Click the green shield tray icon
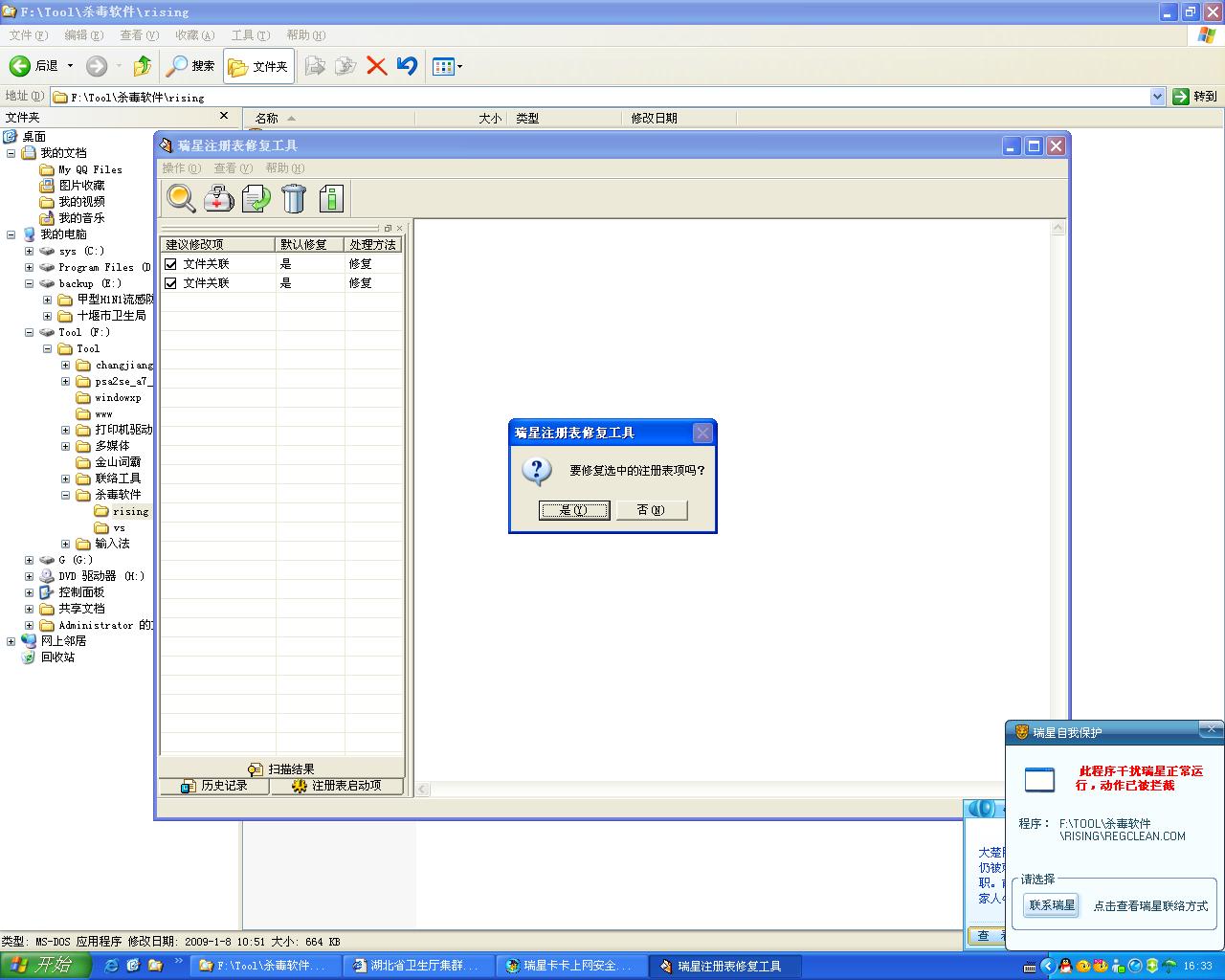The image size is (1225, 980). (x=1152, y=966)
